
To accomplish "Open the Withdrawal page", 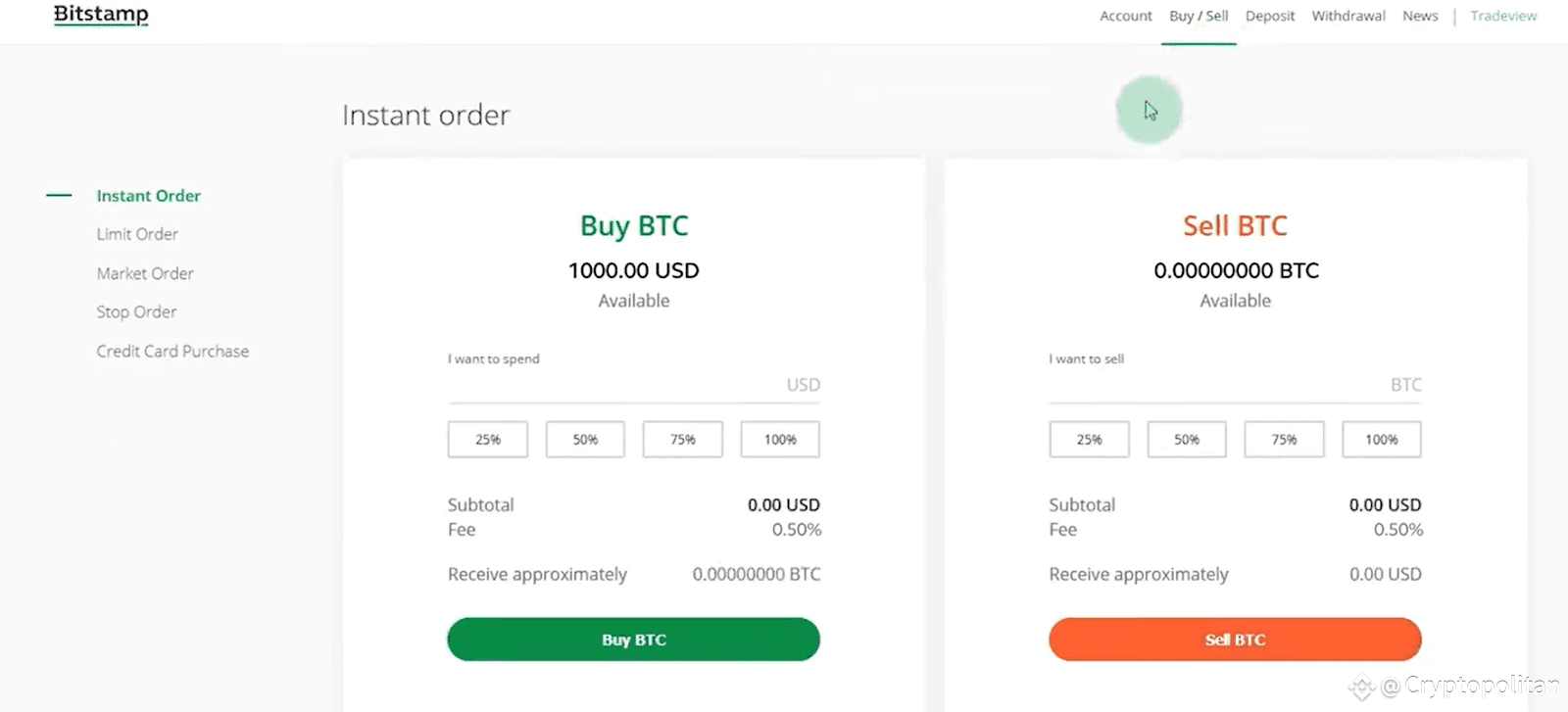I will (1348, 16).
